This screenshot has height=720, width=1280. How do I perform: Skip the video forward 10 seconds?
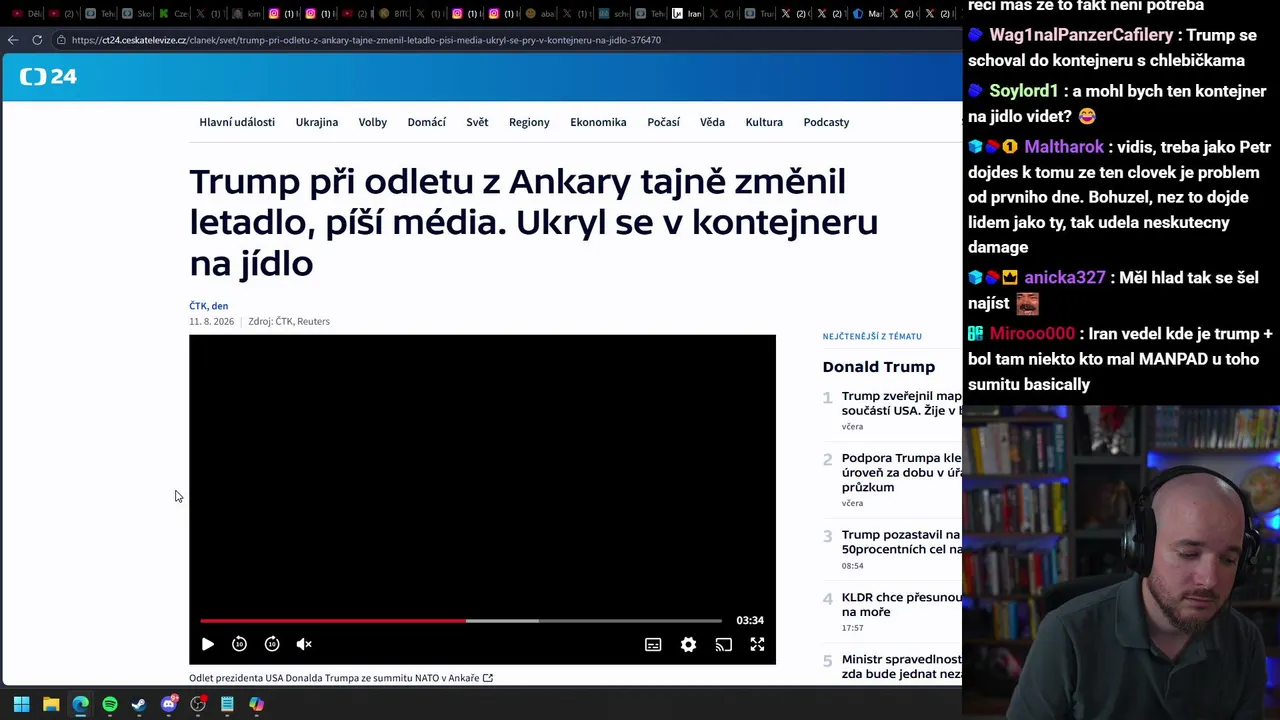pyautogui.click(x=272, y=644)
